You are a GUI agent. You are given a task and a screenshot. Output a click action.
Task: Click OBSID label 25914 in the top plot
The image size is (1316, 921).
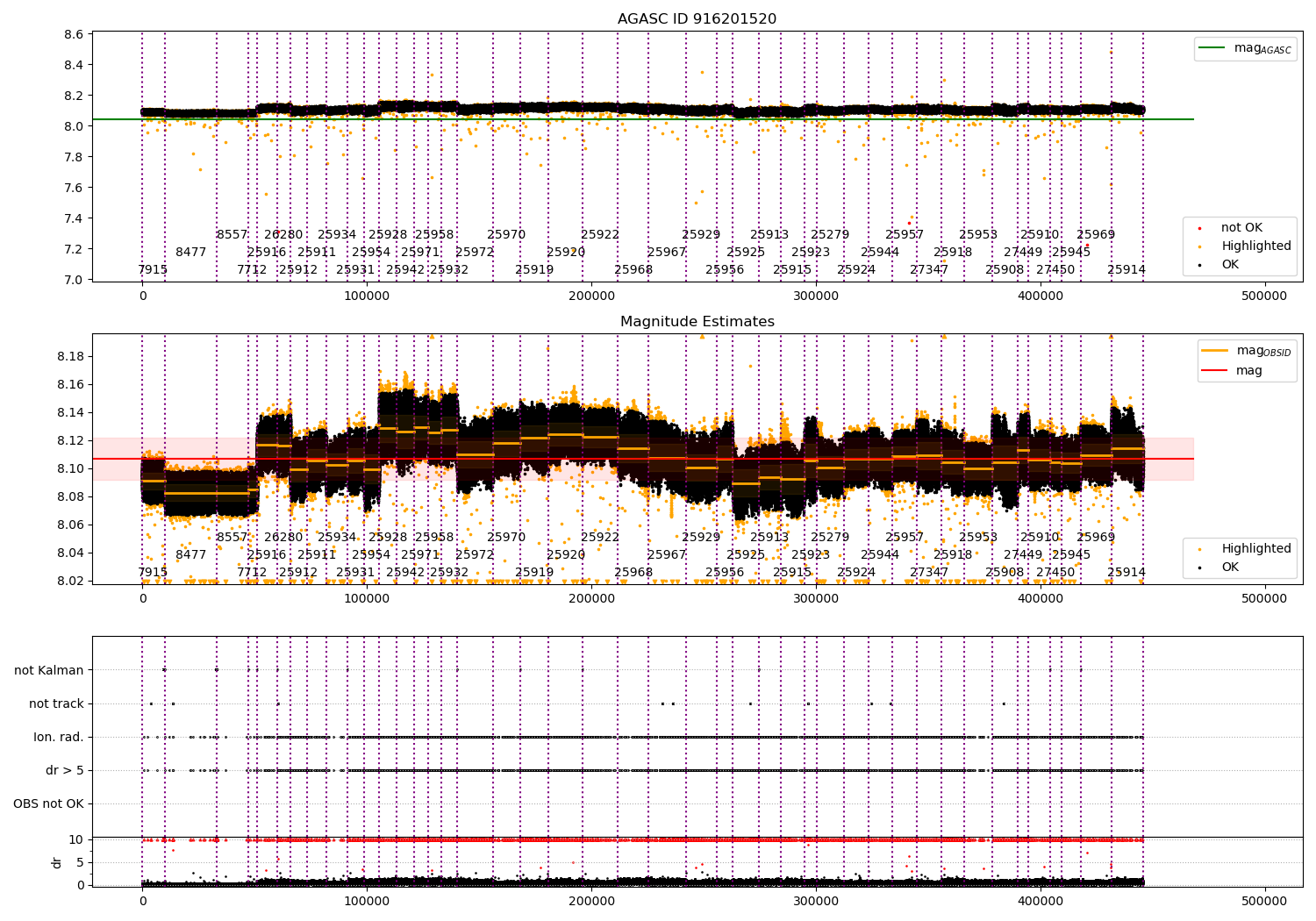[x=1126, y=269]
